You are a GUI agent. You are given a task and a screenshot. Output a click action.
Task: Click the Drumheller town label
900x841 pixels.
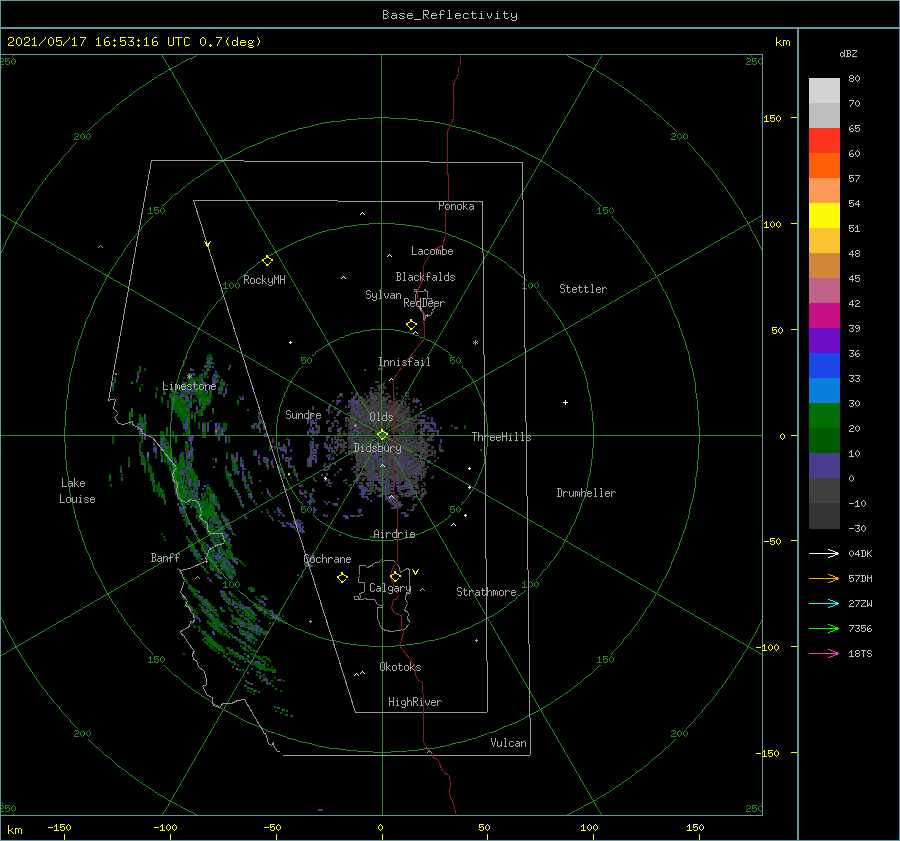pos(586,493)
